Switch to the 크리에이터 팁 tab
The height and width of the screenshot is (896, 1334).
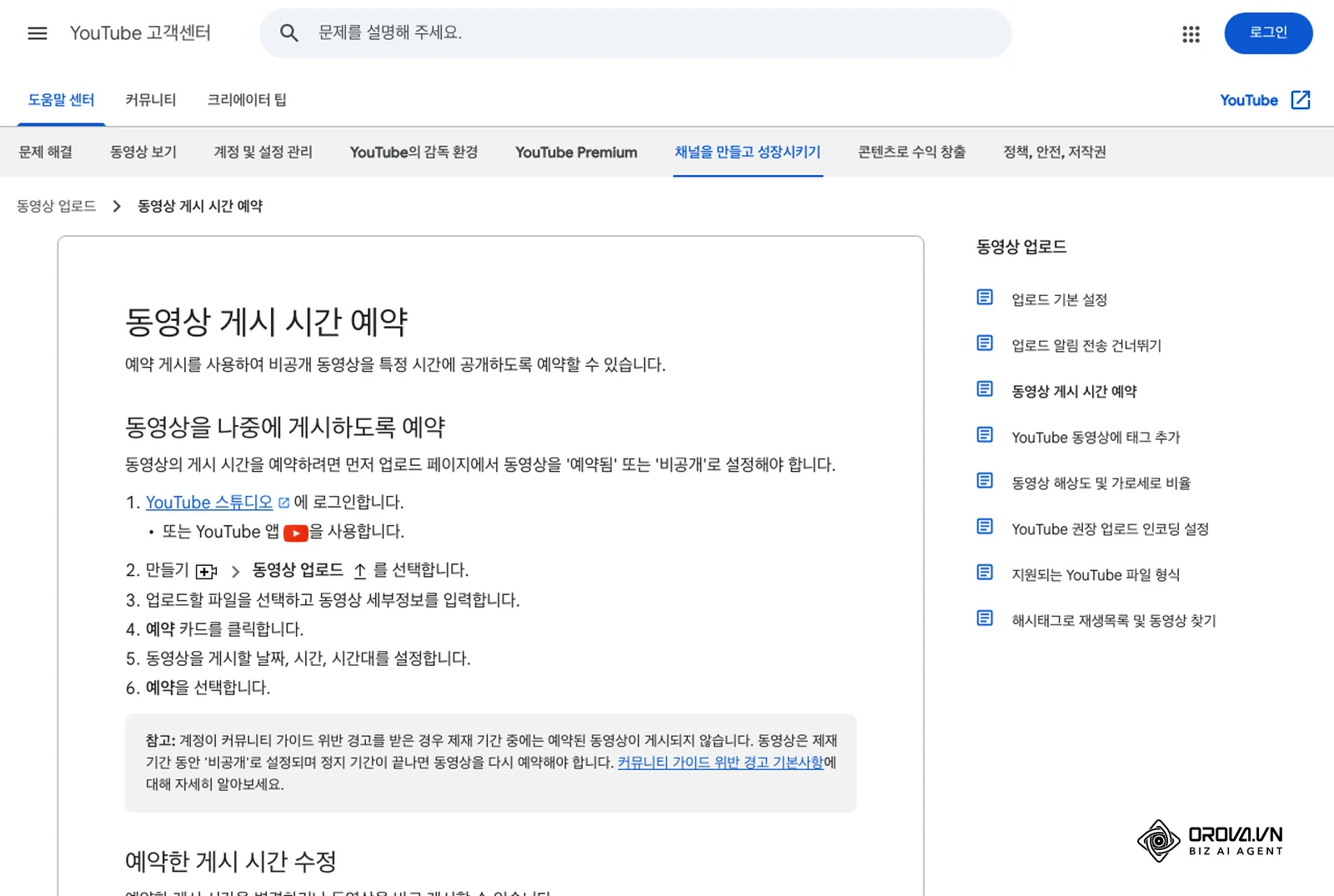click(247, 100)
